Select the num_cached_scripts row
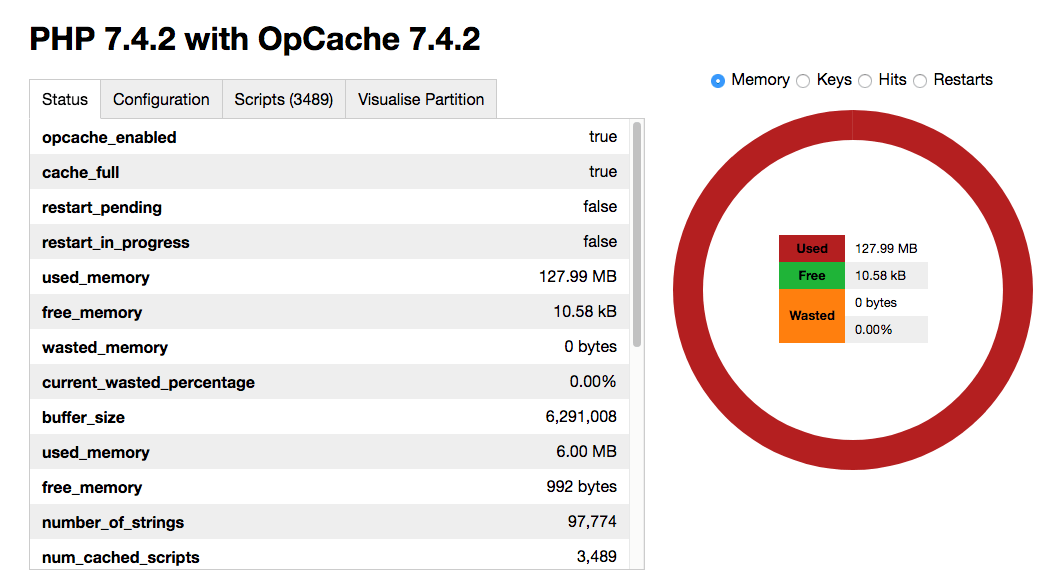This screenshot has height=582, width=1062. (329, 557)
